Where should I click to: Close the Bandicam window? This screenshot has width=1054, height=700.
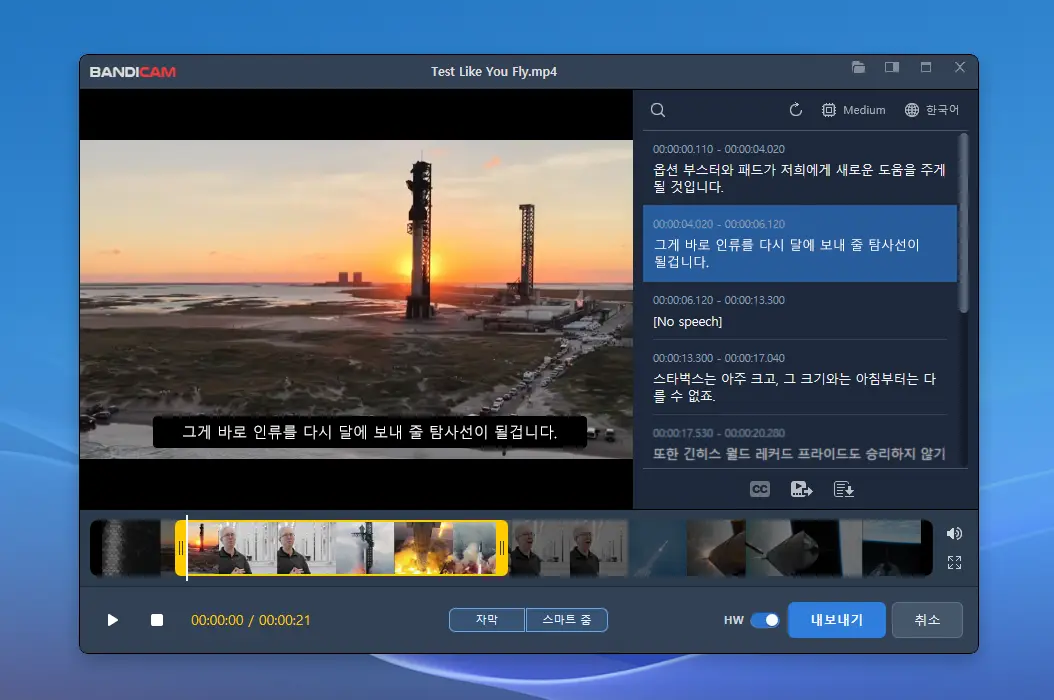tap(960, 67)
